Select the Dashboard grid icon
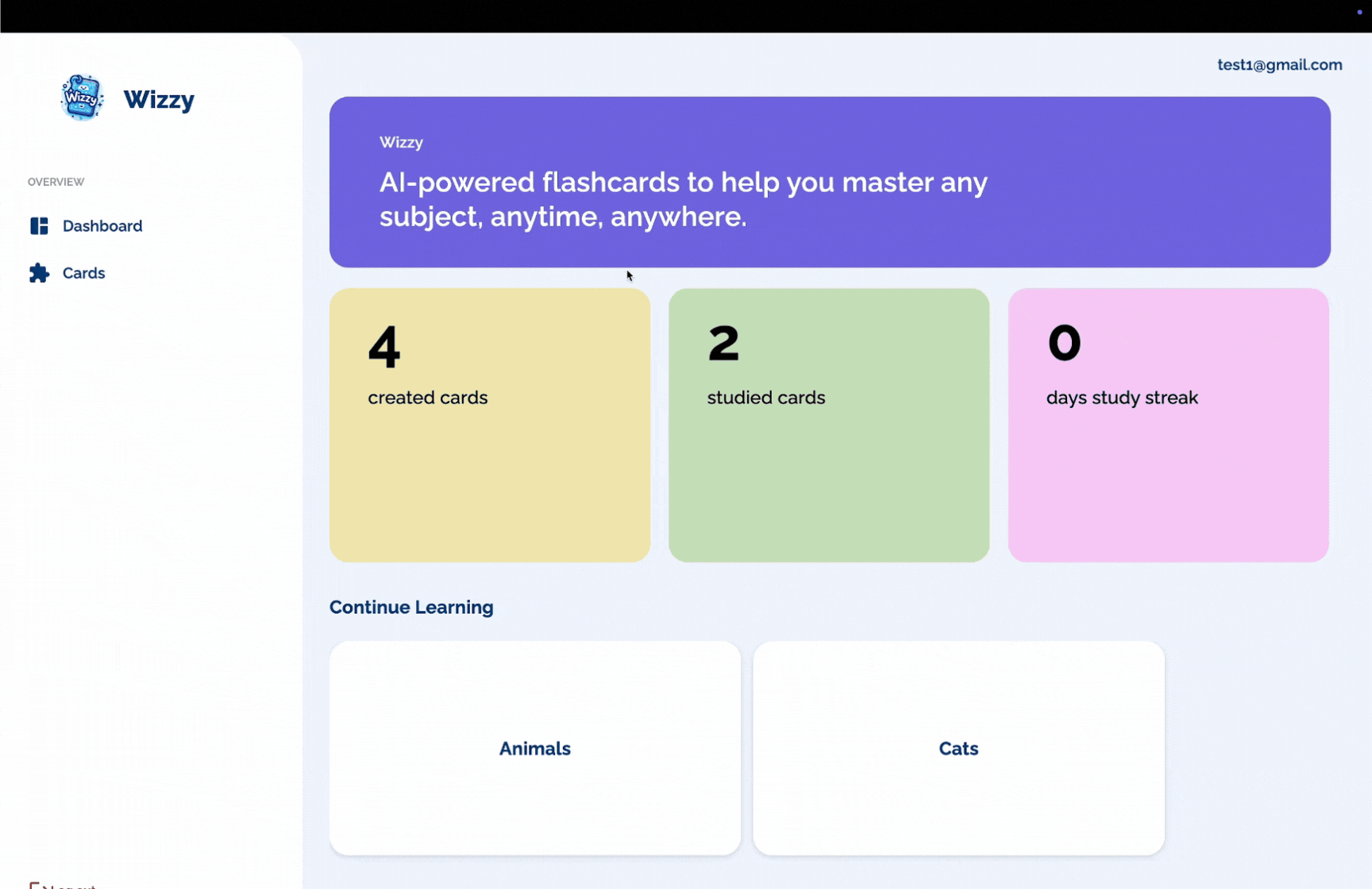This screenshot has width=1372, height=889. pyautogui.click(x=39, y=225)
